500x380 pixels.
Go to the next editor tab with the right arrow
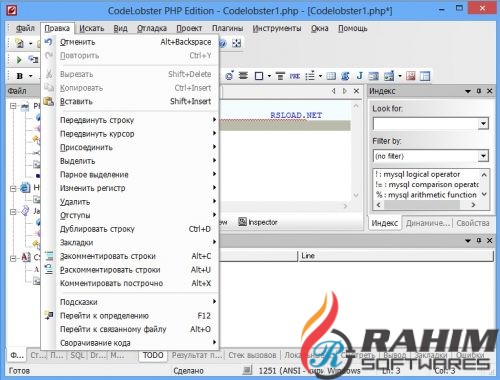(x=345, y=91)
